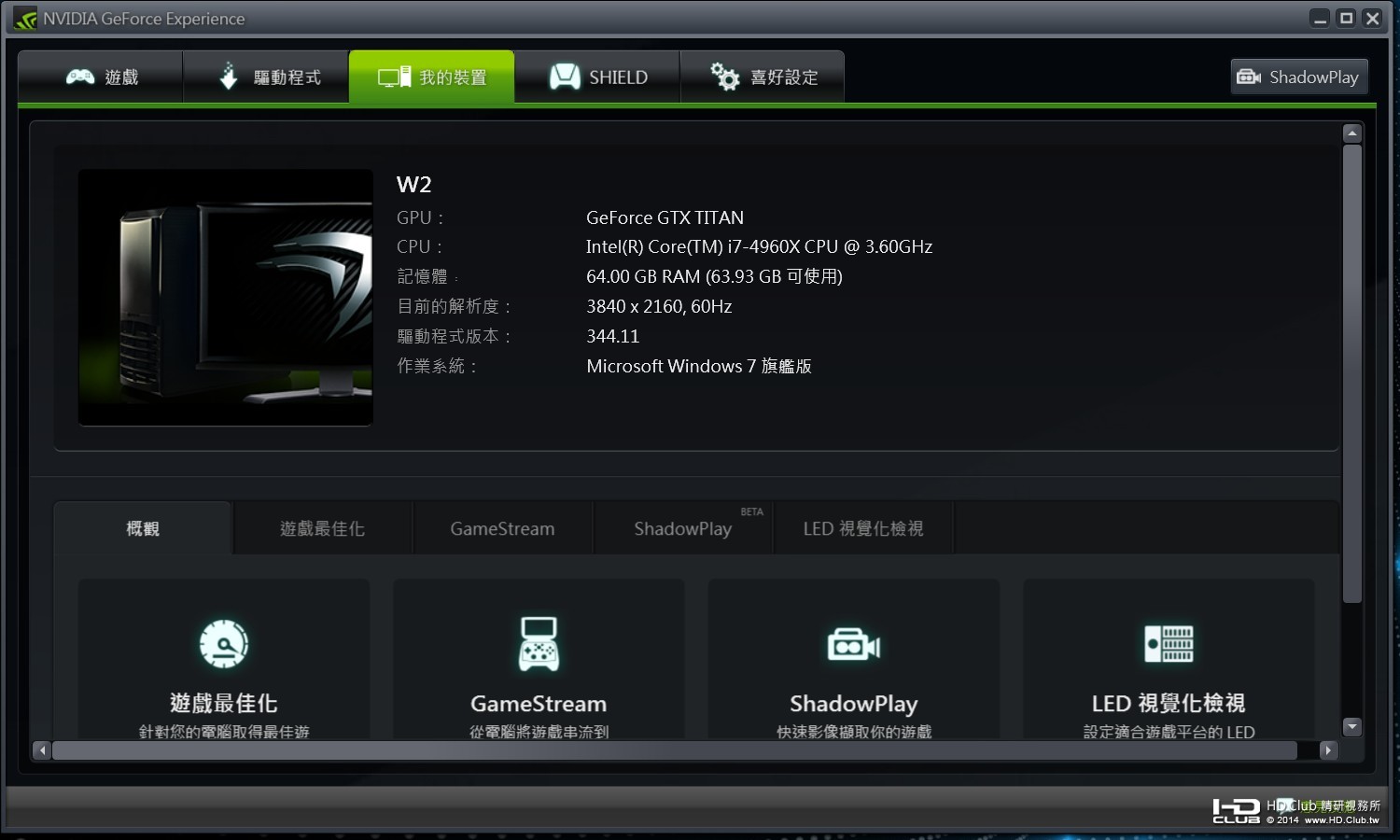Click the SHIELD logo icon

coord(565,77)
